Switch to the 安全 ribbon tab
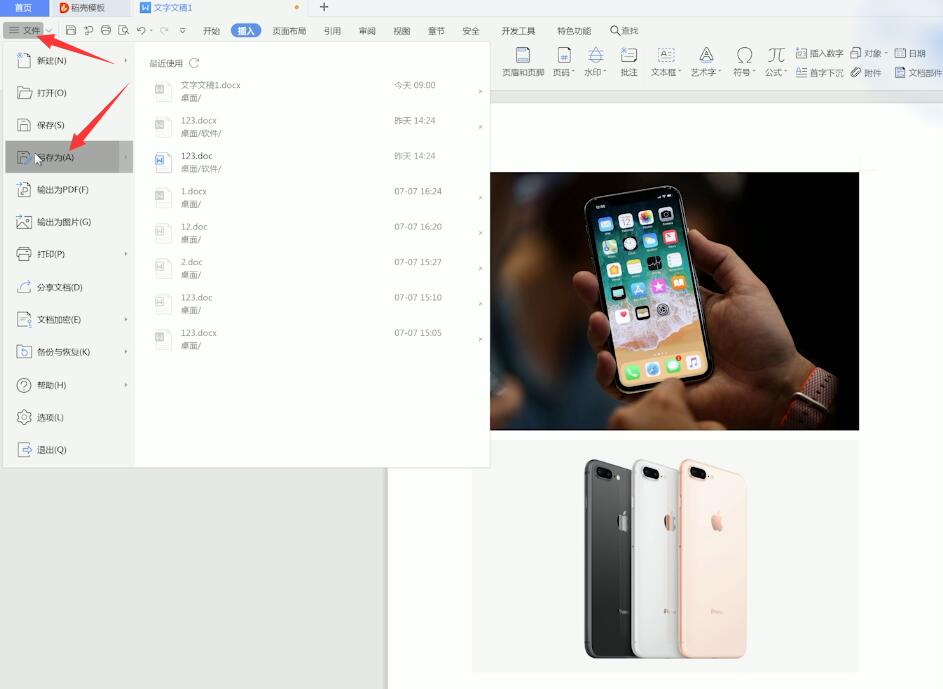Viewport: 943px width, 689px height. pos(471,31)
